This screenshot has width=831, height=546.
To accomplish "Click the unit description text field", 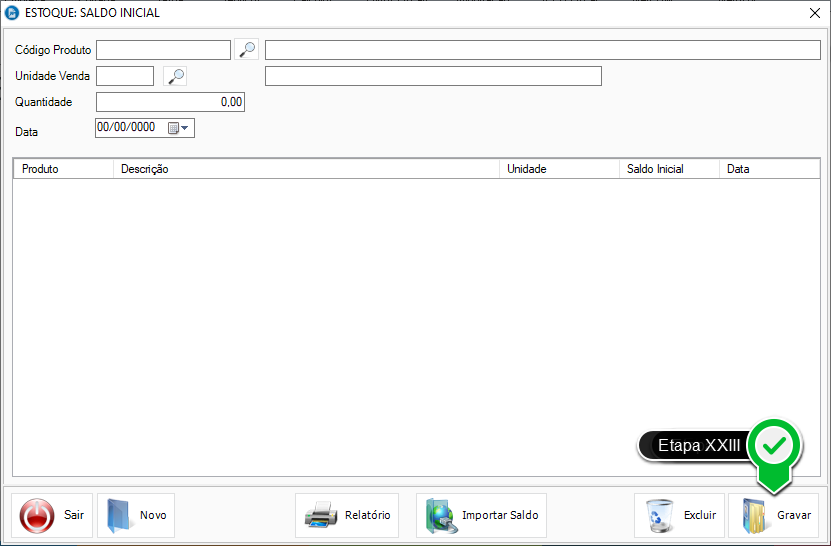I will point(434,76).
